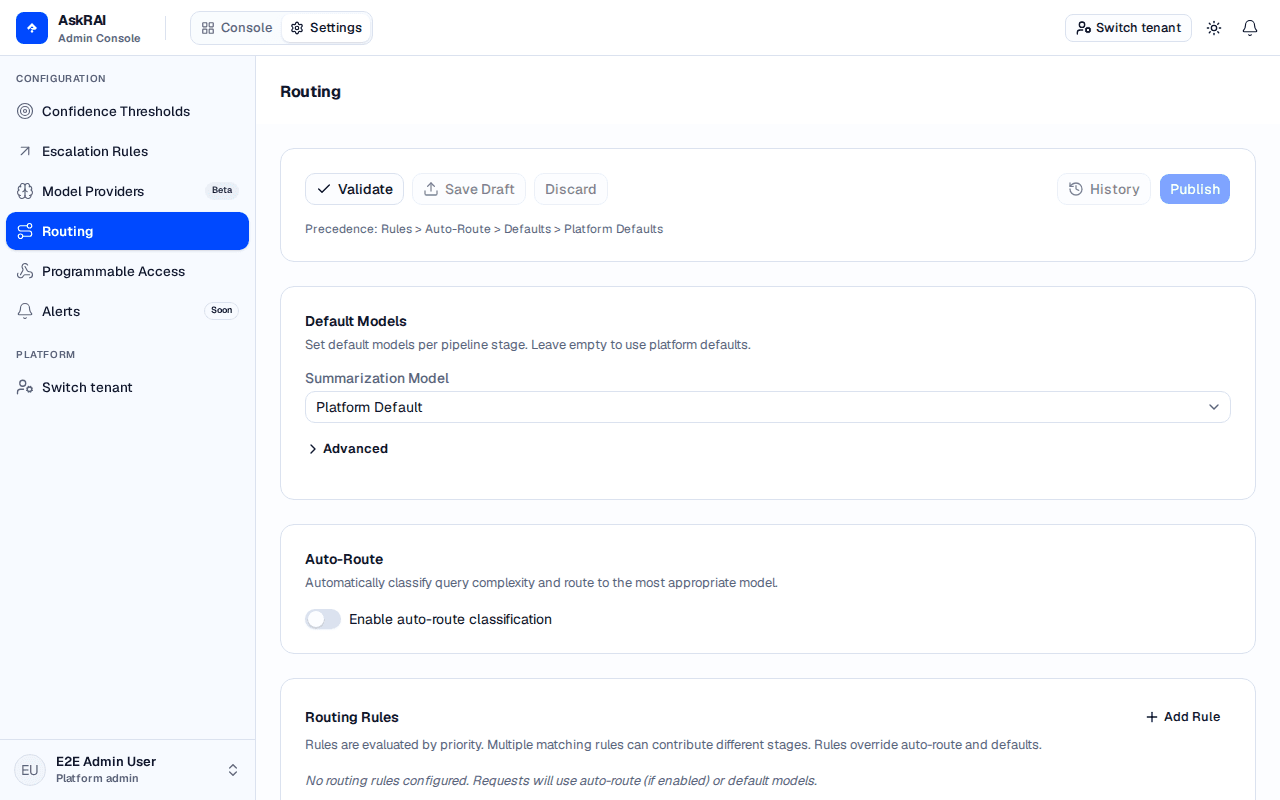The image size is (1280, 800).
Task: Click the Console grid icon
Action: 208,28
